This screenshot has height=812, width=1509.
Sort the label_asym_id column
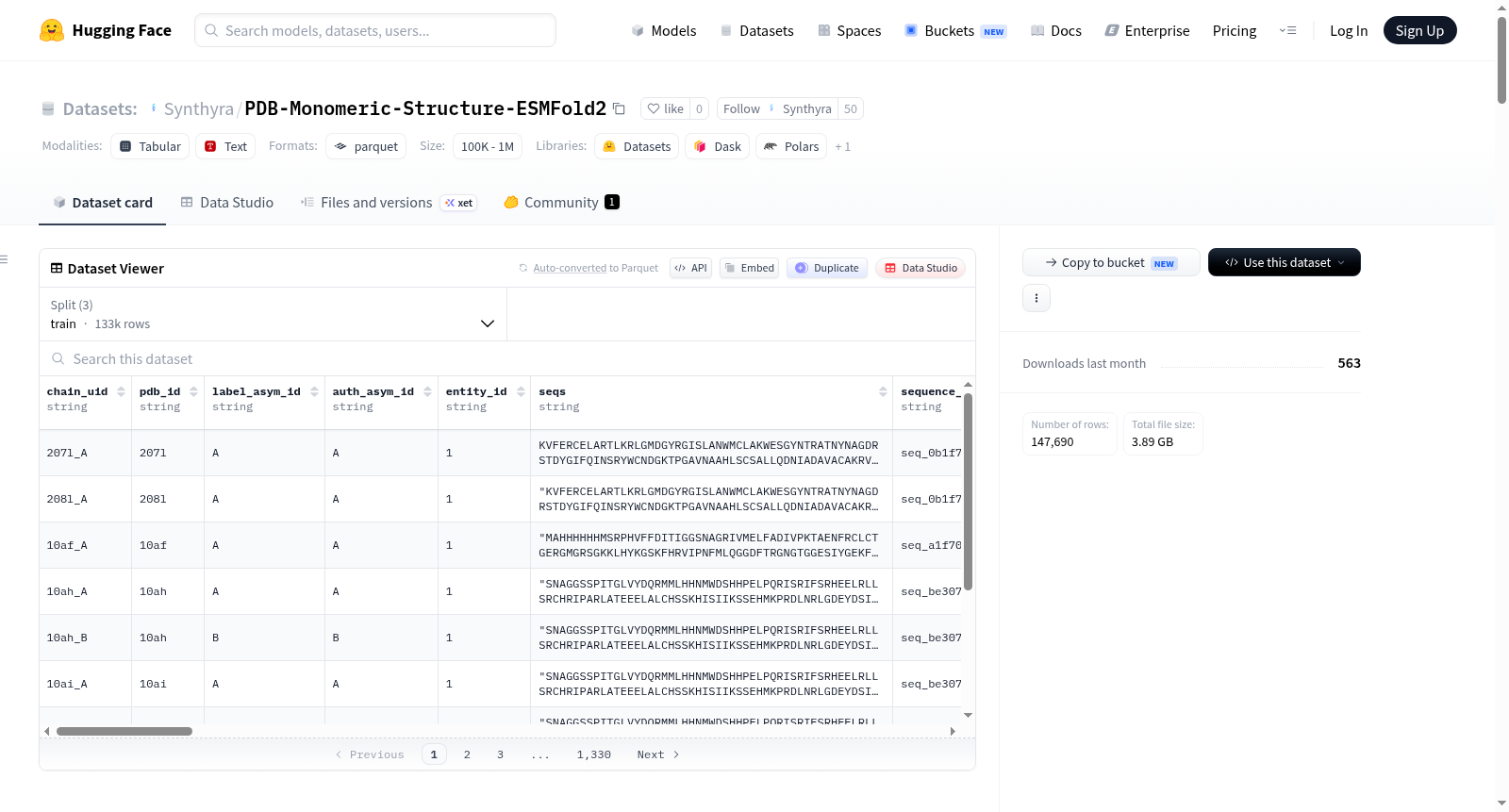(x=314, y=391)
